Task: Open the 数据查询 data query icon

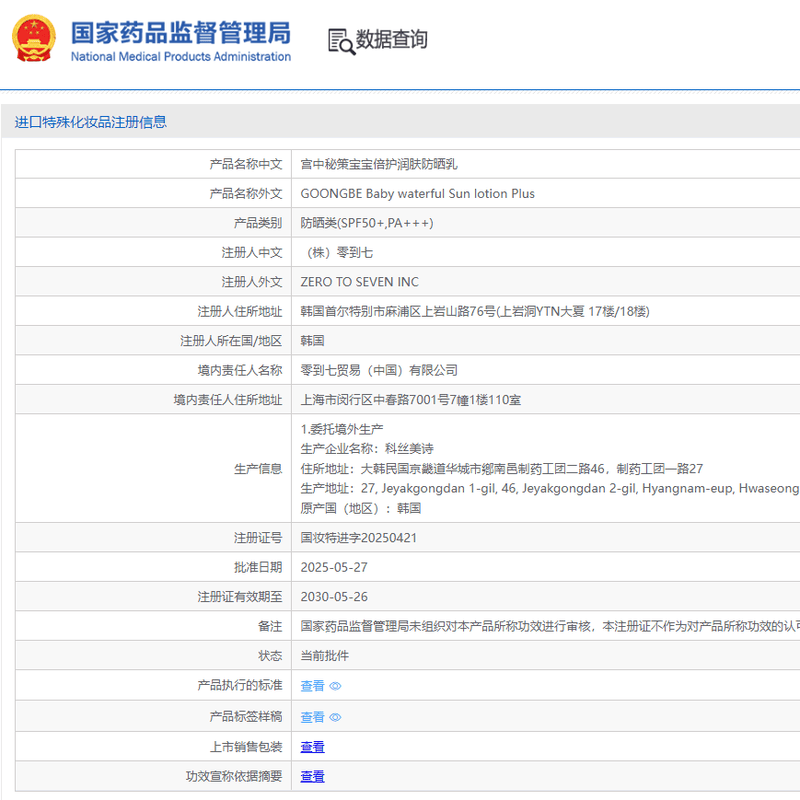Action: pos(341,41)
